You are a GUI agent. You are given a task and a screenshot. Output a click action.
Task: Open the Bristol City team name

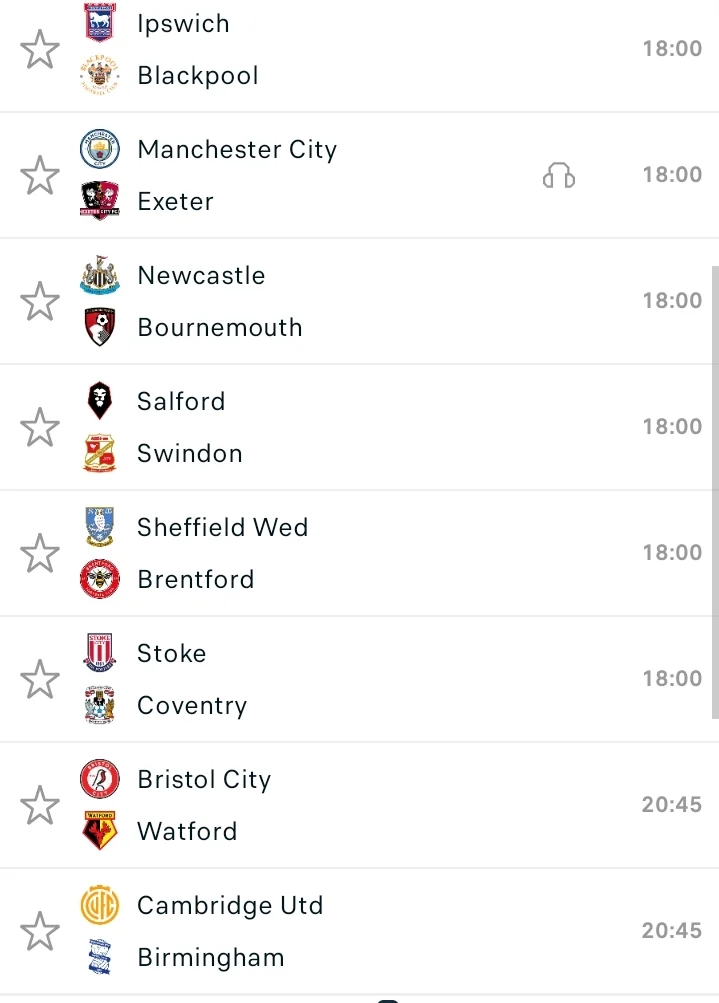pyautogui.click(x=204, y=779)
